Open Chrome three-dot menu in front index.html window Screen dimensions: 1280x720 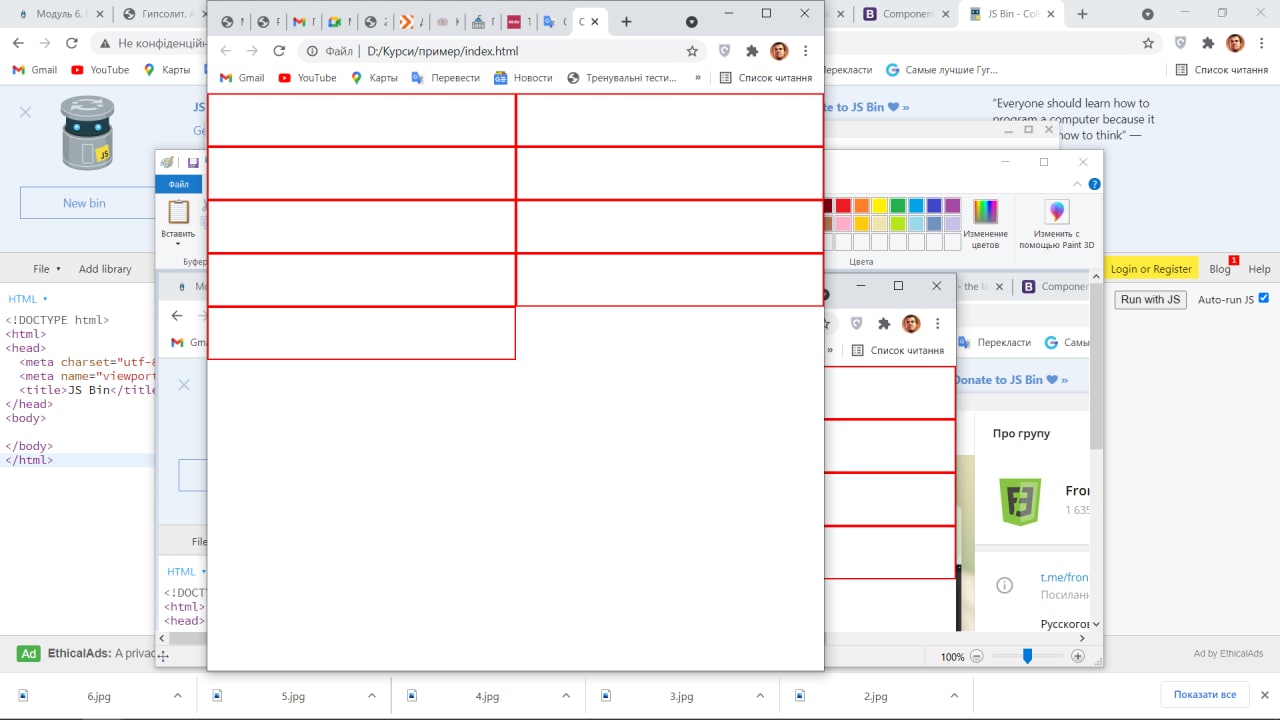(x=806, y=51)
